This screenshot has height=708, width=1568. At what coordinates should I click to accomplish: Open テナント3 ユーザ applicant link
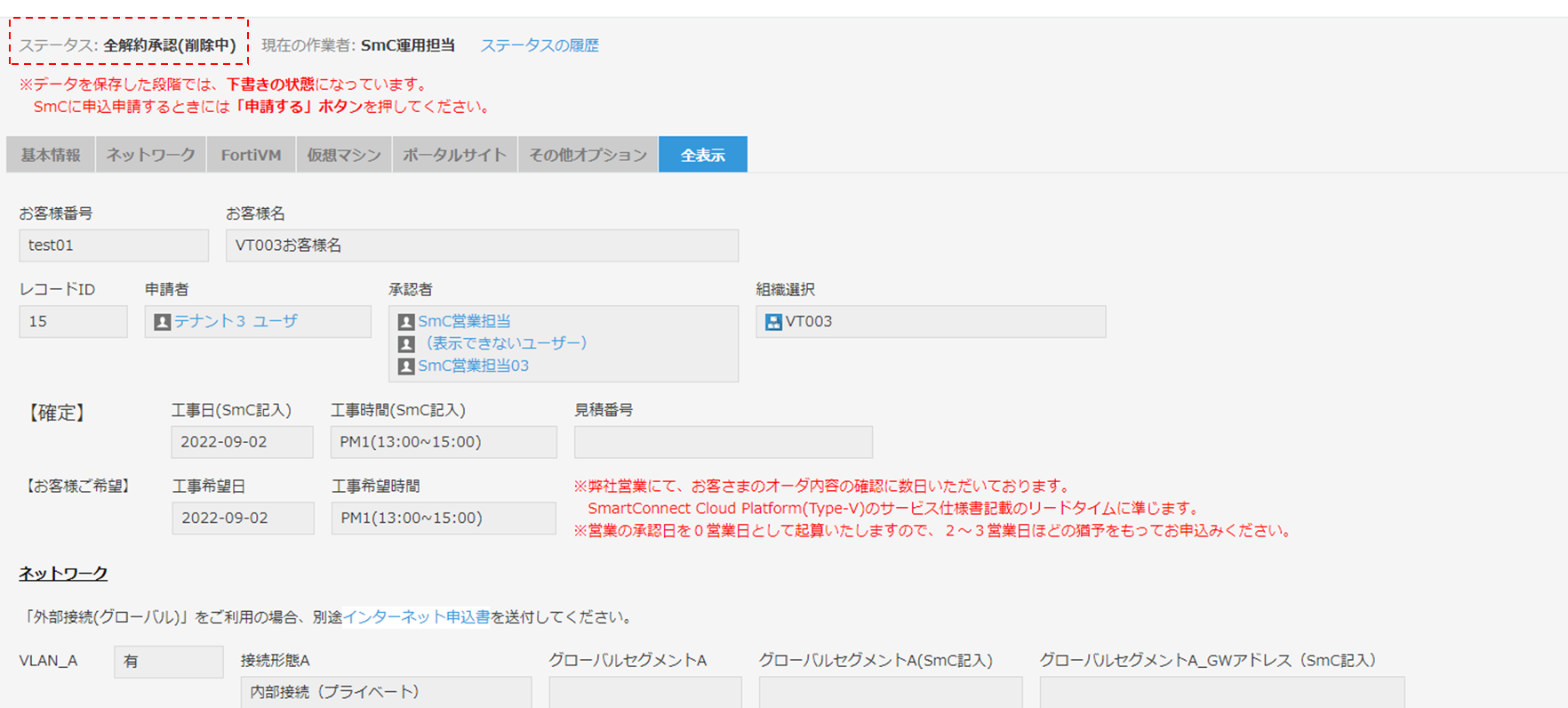point(236,321)
